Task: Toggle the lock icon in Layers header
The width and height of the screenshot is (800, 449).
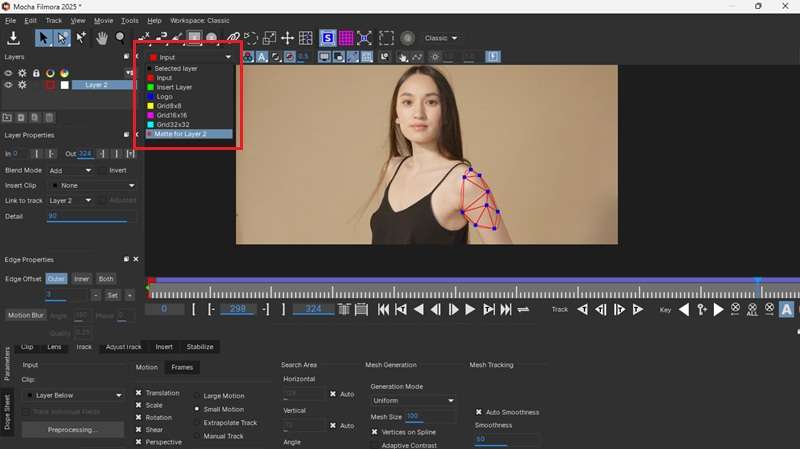Action: pyautogui.click(x=36, y=73)
